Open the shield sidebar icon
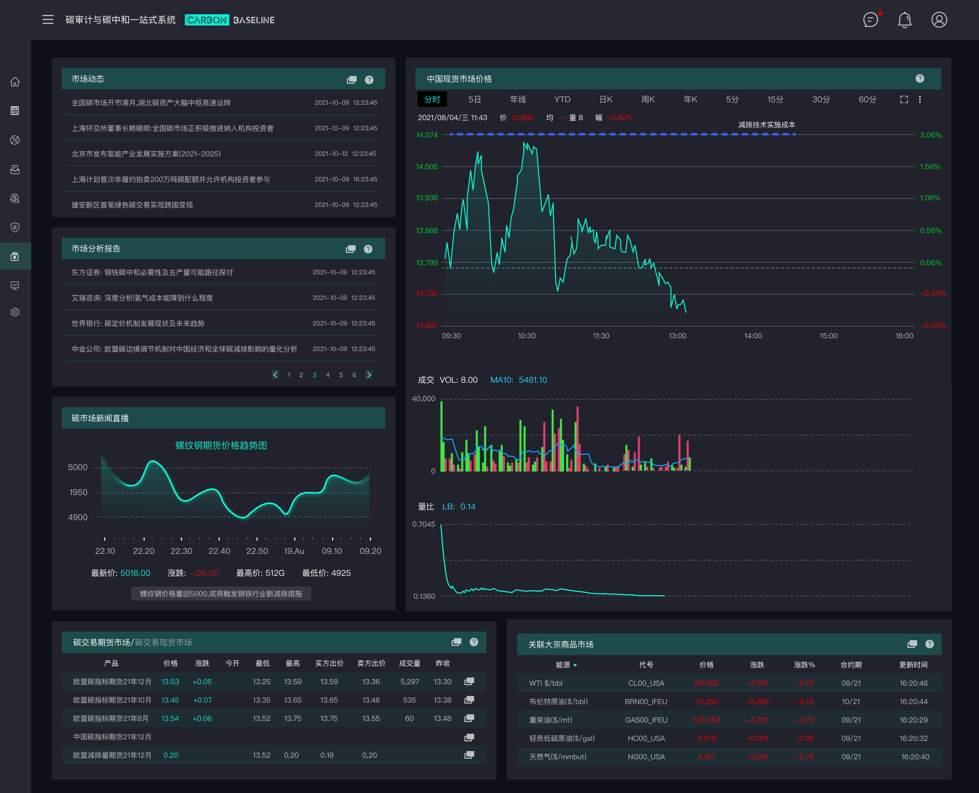The width and height of the screenshot is (979, 793). (x=15, y=227)
